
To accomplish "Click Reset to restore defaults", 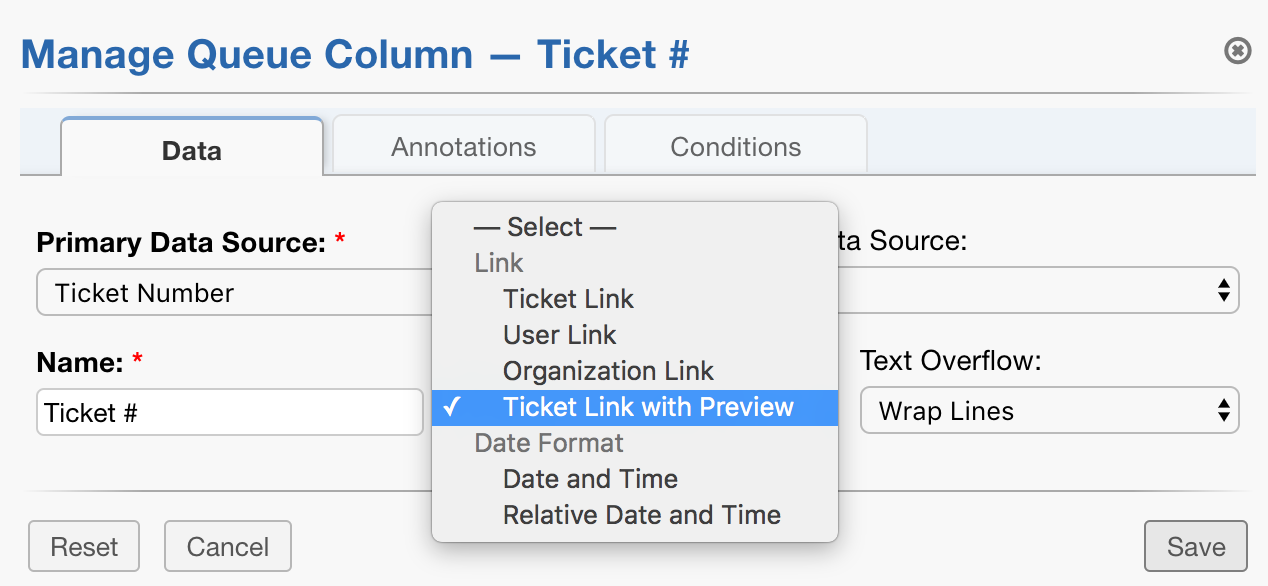I will click(83, 546).
